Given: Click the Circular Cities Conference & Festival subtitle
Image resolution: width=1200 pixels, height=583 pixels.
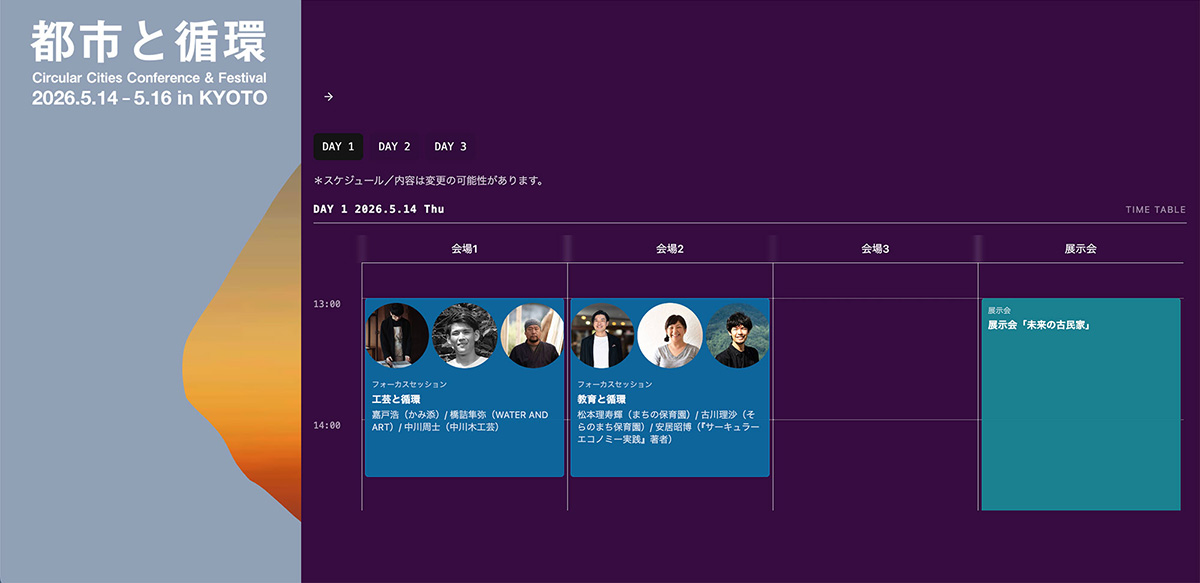Looking at the screenshot, I should pos(149,78).
